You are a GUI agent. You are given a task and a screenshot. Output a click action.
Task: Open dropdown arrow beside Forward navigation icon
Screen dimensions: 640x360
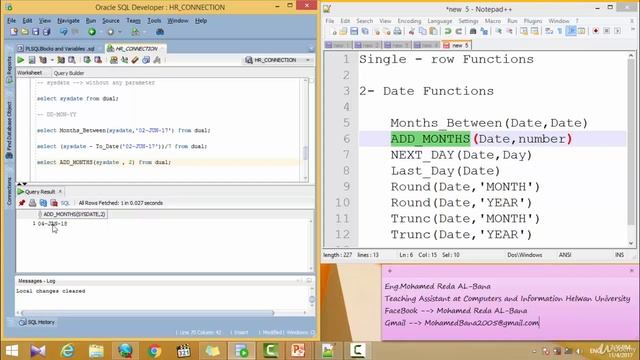[120, 31]
